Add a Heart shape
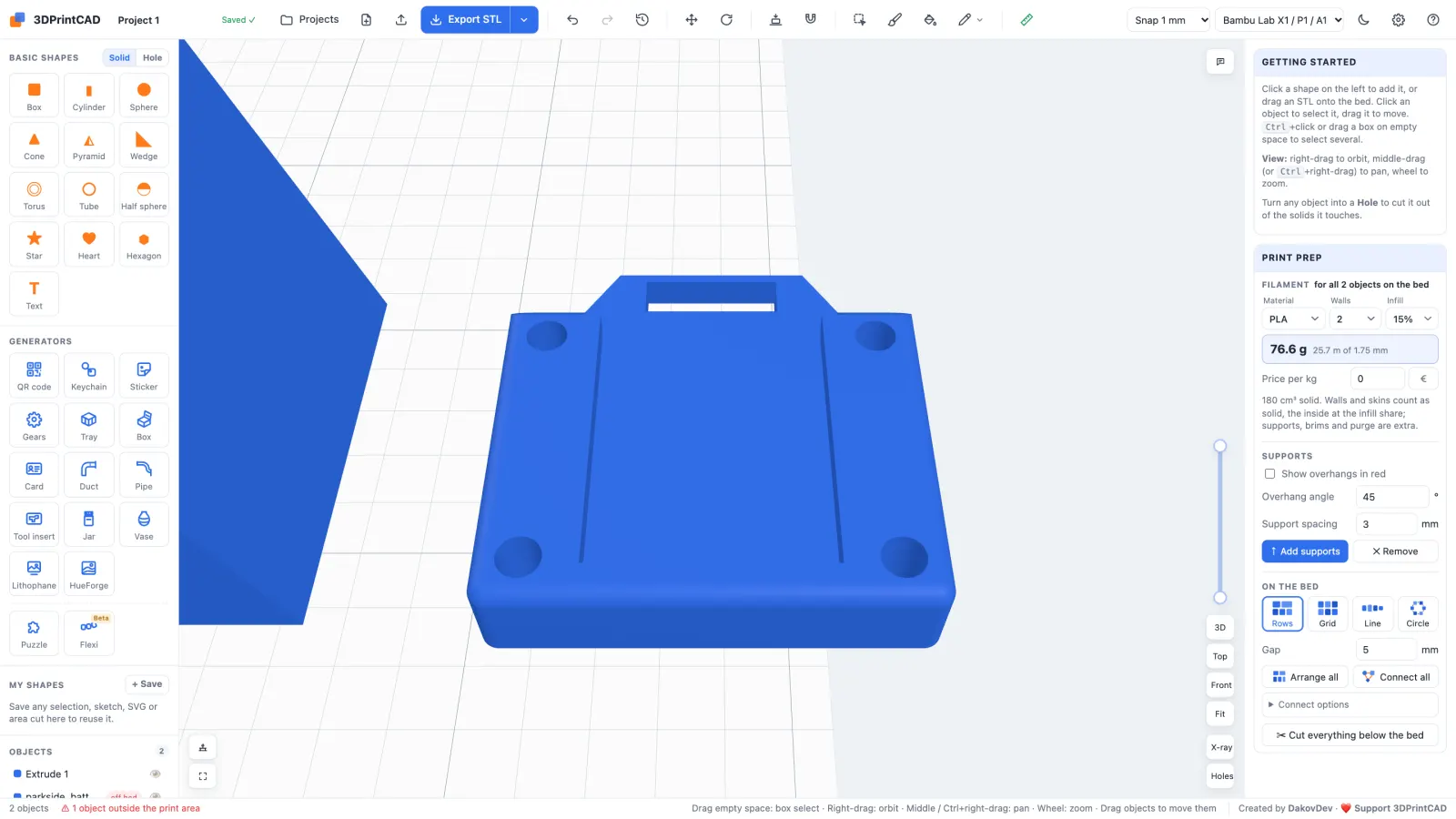This screenshot has height=819, width=1456. pyautogui.click(x=89, y=244)
